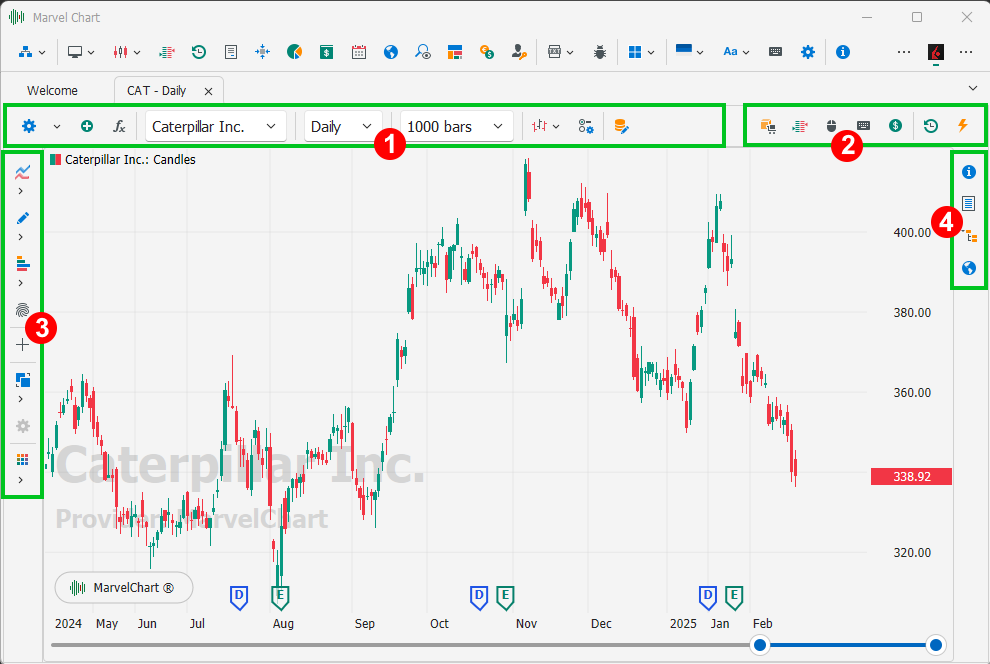Toggle the green dollar circle icon
Screen dimensions: 990x664
click(x=895, y=126)
